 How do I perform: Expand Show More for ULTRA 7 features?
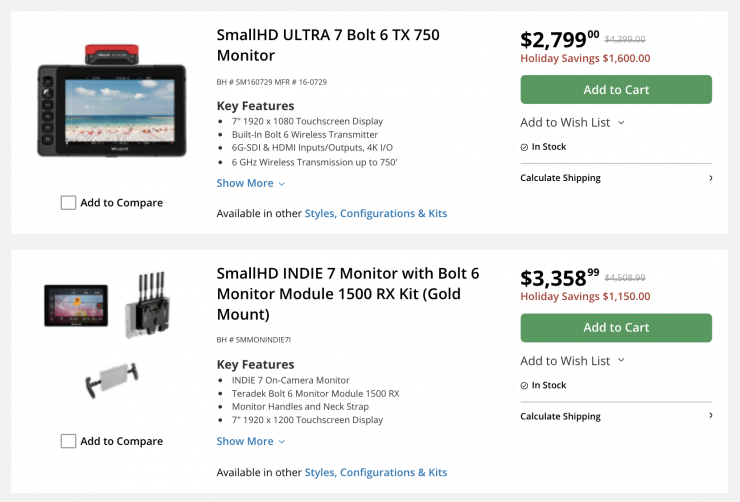tap(250, 183)
